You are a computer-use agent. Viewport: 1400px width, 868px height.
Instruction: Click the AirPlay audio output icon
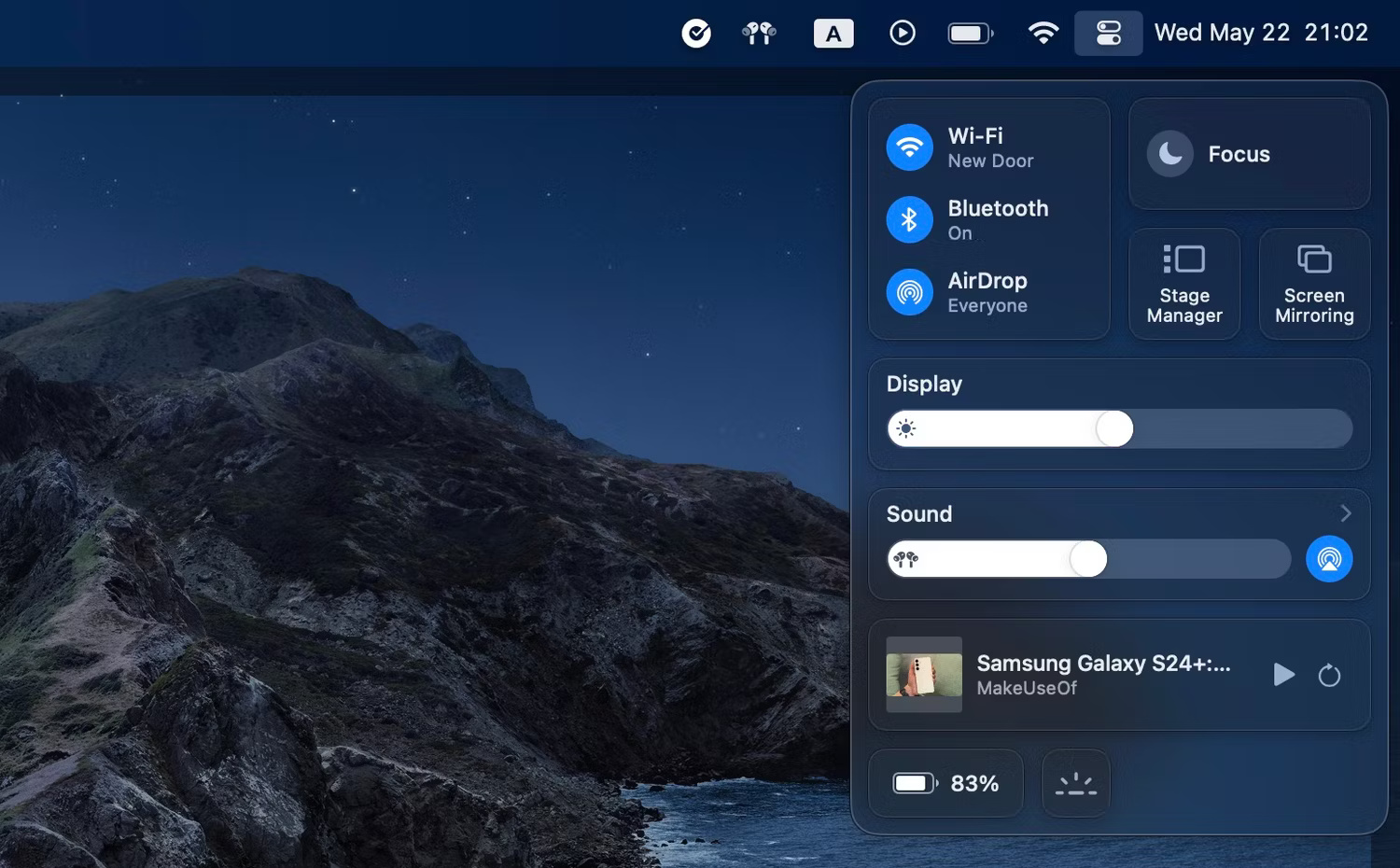(1329, 559)
